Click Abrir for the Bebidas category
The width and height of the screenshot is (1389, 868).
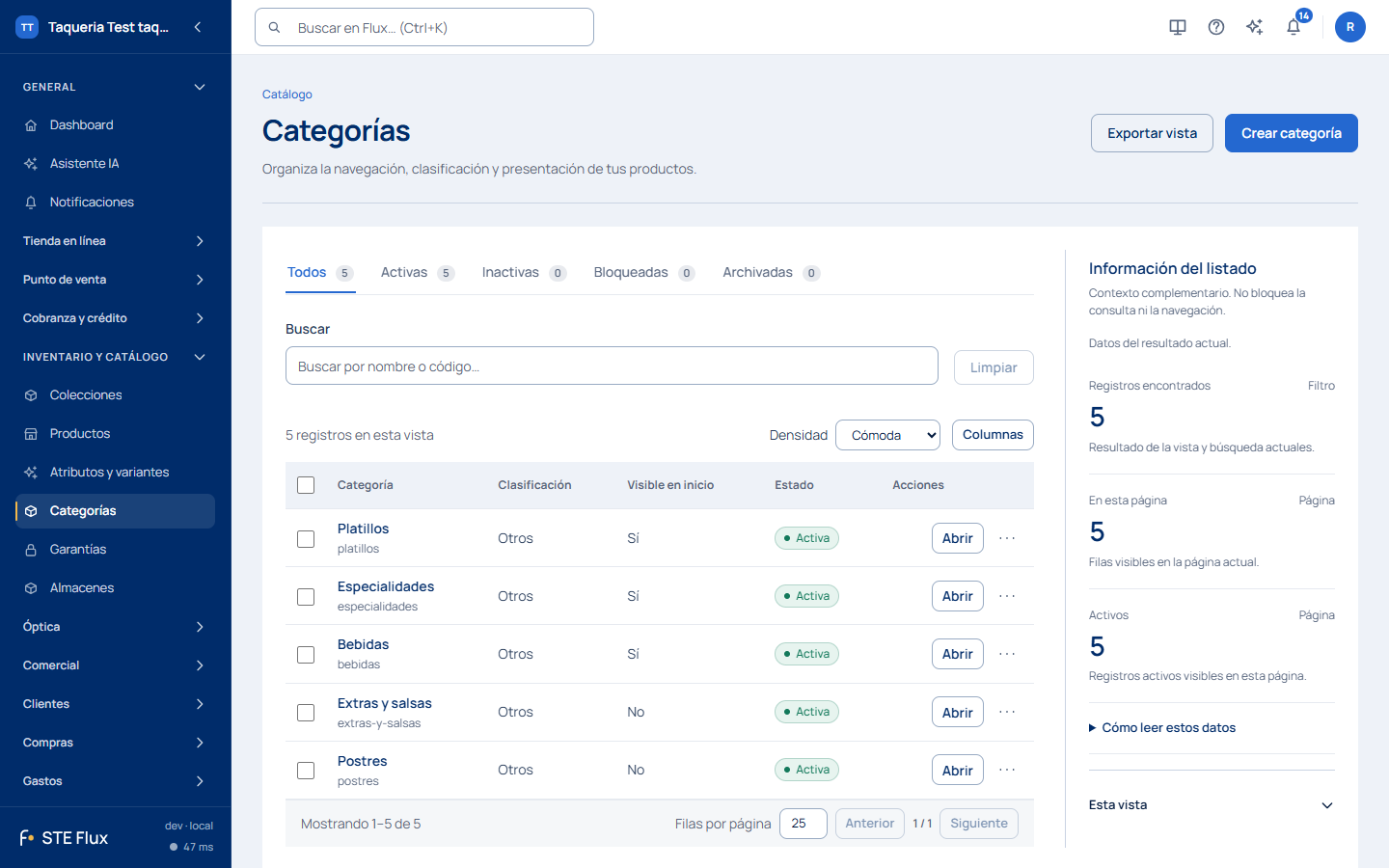point(958,654)
